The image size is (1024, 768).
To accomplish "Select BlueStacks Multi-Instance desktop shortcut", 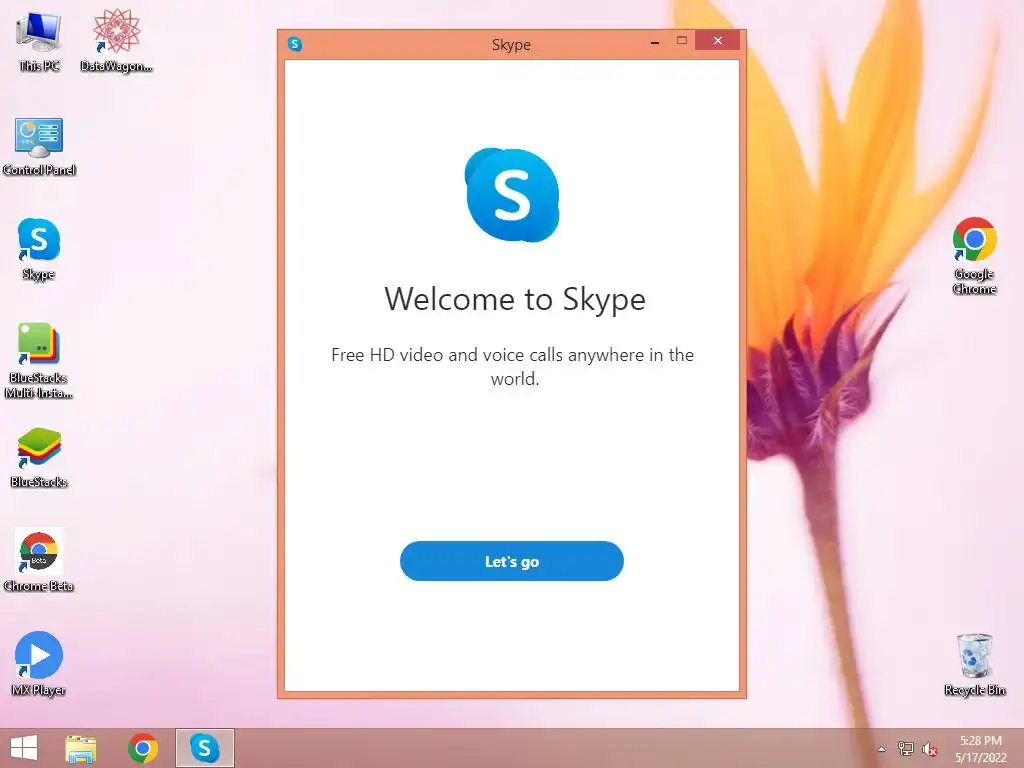I will 39,360.
